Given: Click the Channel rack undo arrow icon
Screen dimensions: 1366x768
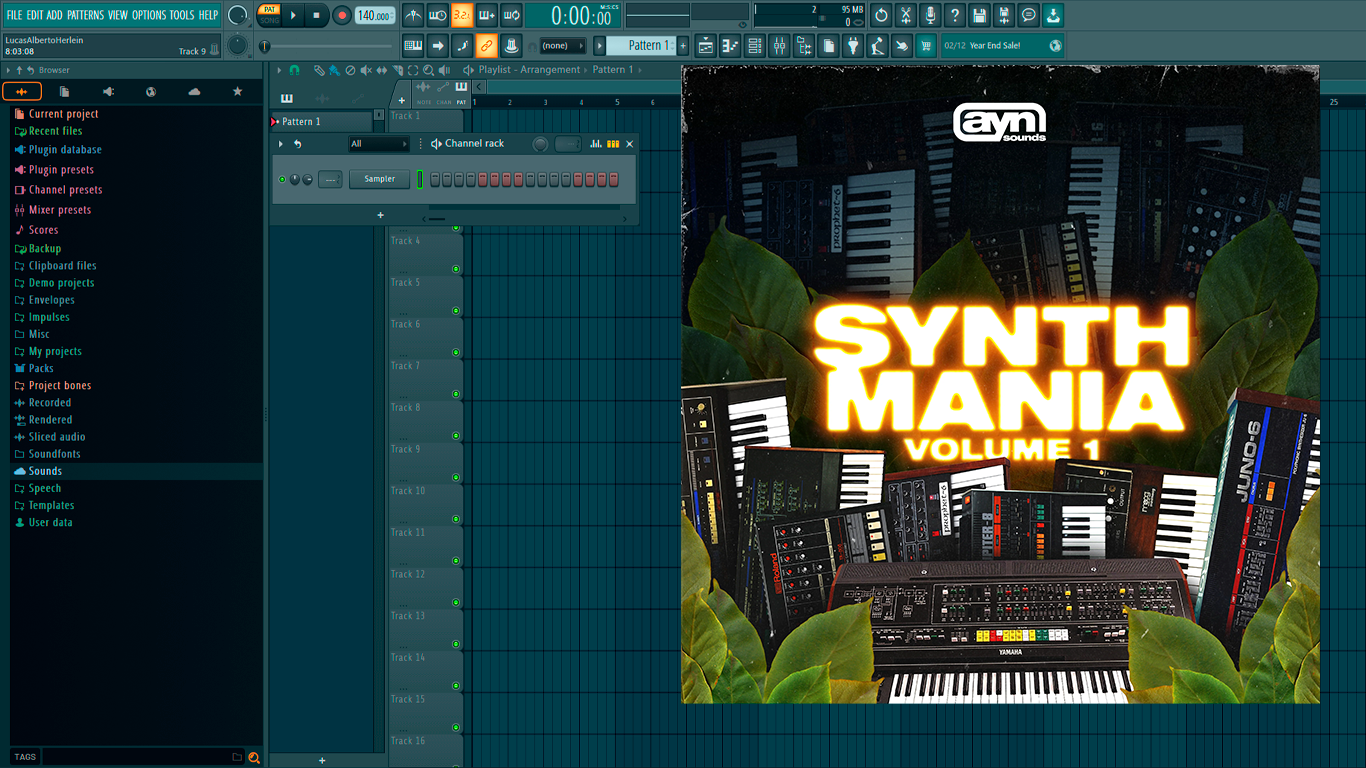Looking at the screenshot, I should (297, 144).
